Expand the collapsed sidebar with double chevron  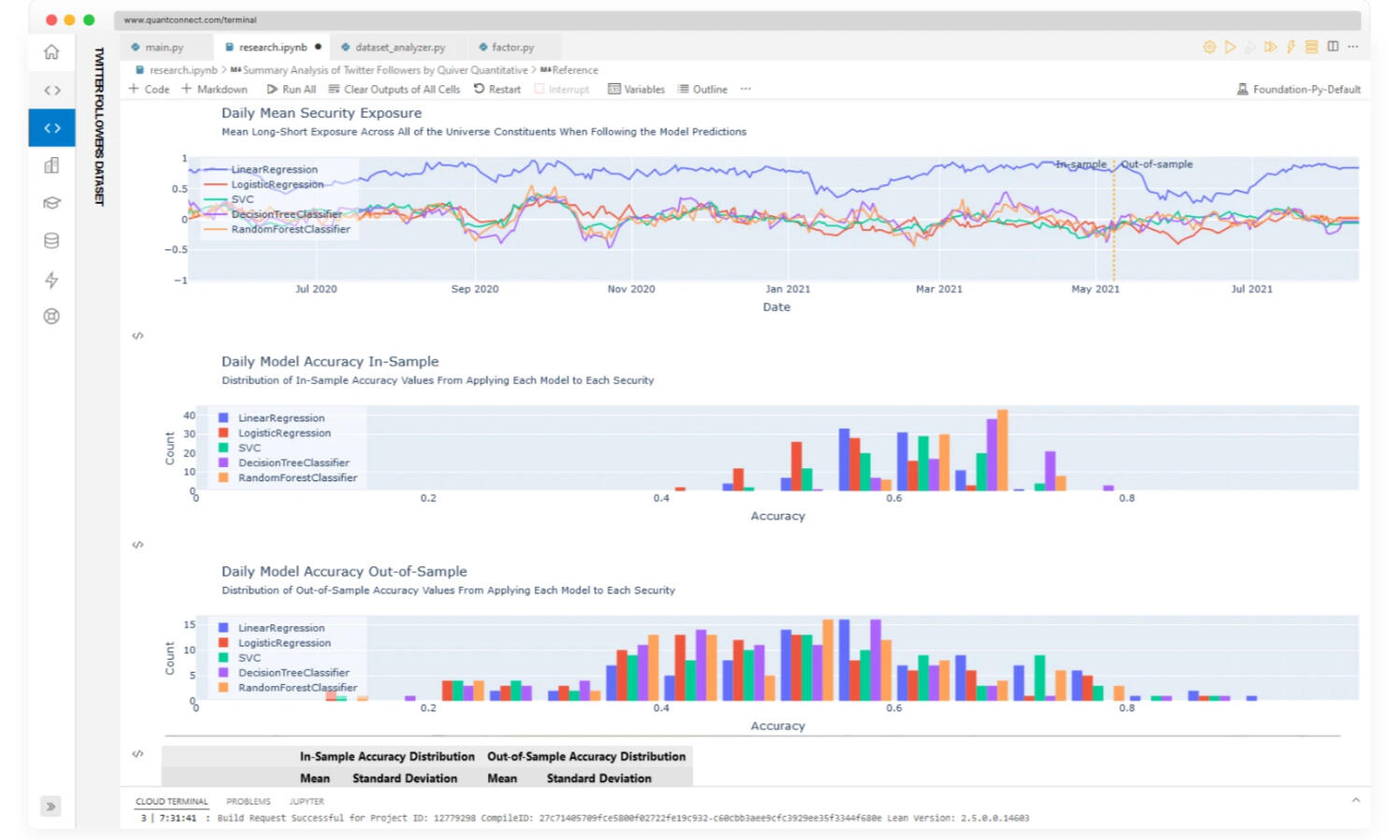click(x=51, y=806)
